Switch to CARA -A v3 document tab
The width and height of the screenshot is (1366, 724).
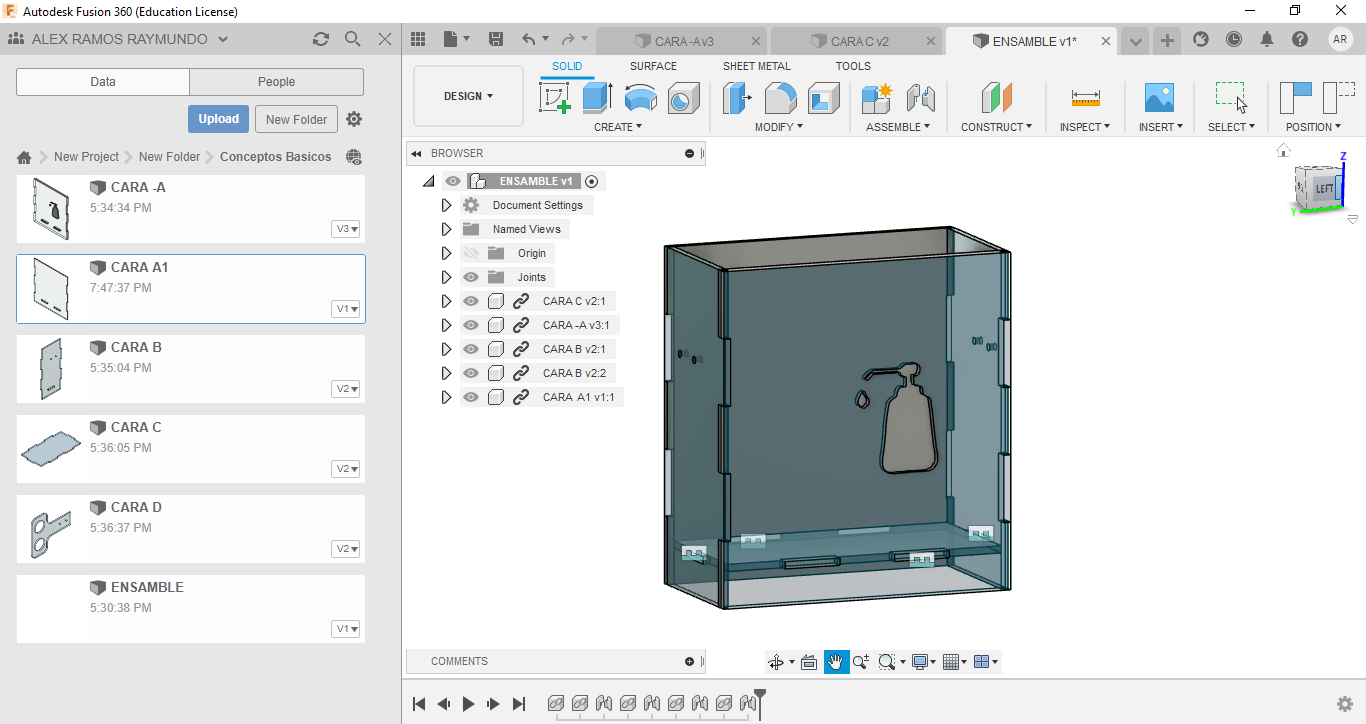click(x=682, y=41)
